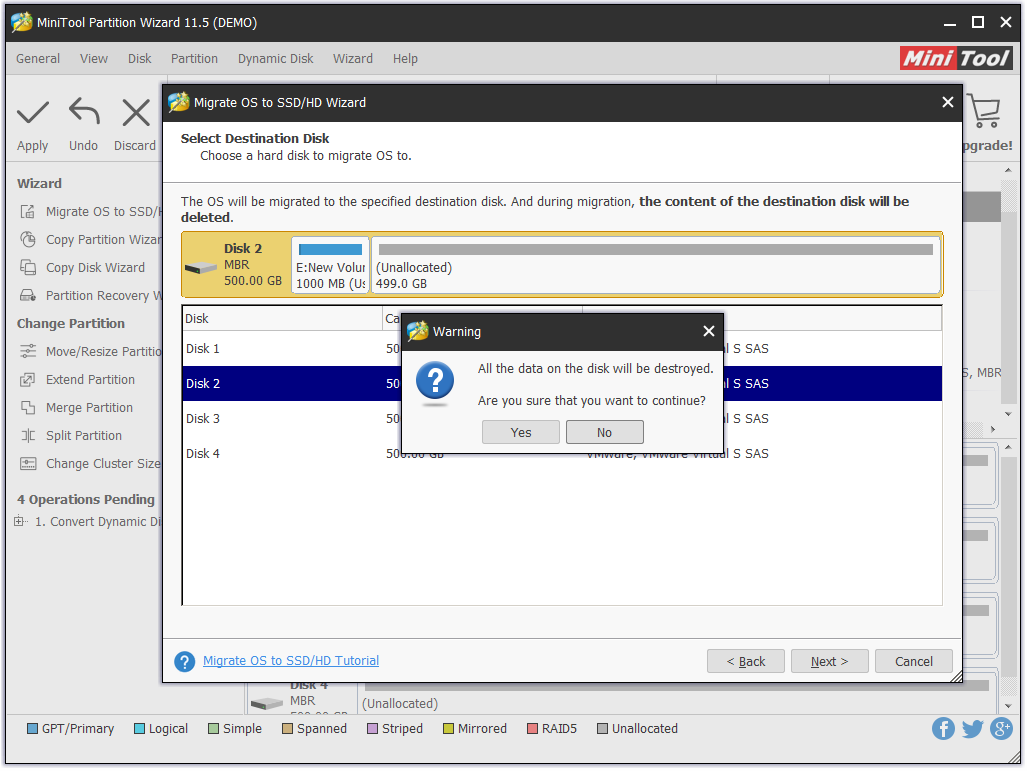This screenshot has width=1027, height=771.
Task: Click the Extend Partition icon
Action: point(28,380)
